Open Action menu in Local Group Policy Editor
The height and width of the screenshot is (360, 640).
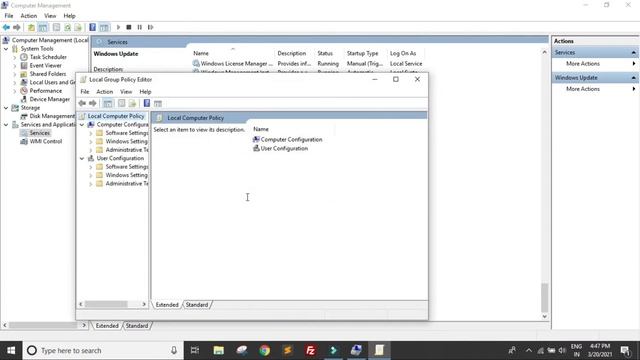pos(104,91)
